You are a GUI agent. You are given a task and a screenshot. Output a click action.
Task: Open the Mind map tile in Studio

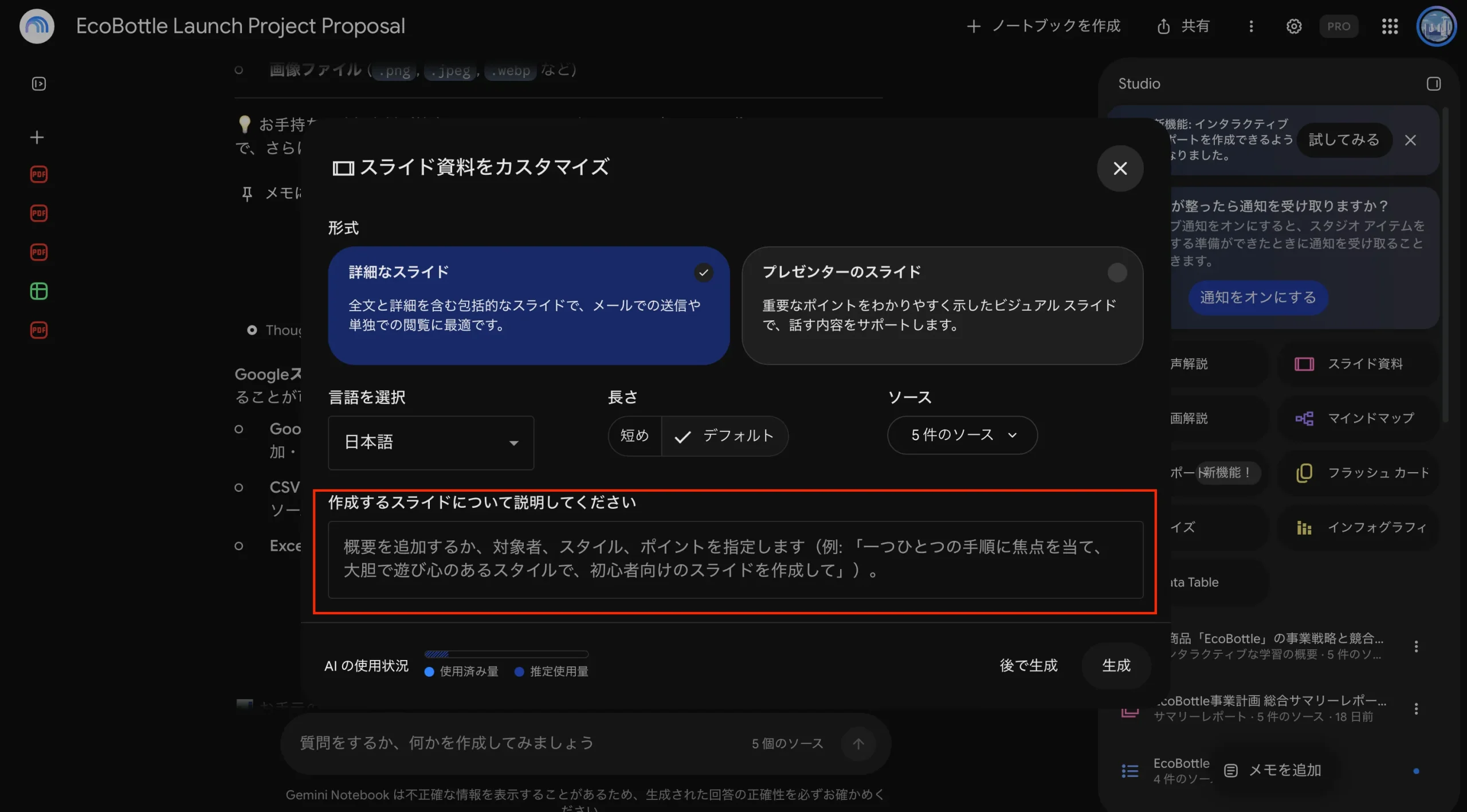click(x=1357, y=418)
